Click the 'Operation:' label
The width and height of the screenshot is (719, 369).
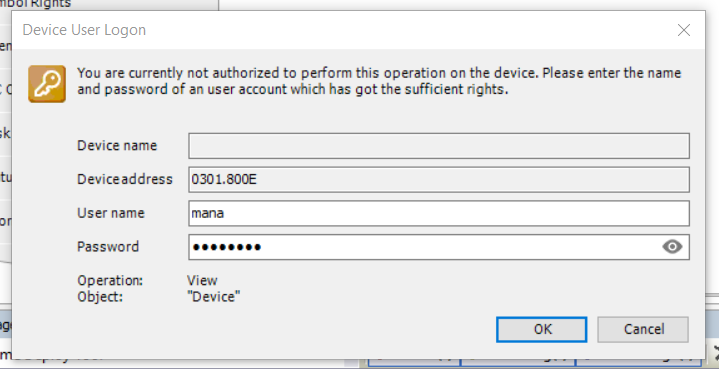[110, 281]
